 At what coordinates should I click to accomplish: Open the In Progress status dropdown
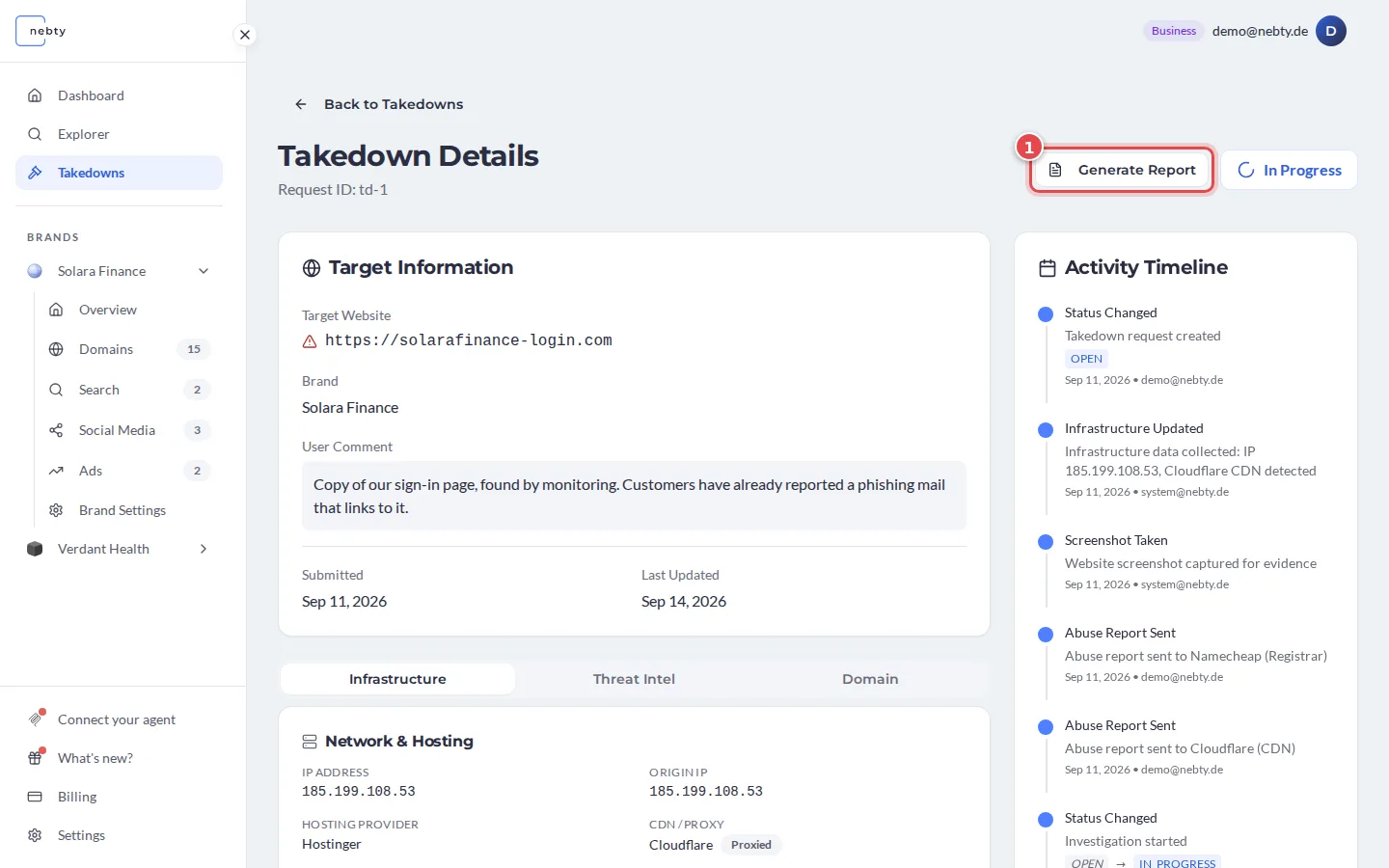tap(1289, 170)
